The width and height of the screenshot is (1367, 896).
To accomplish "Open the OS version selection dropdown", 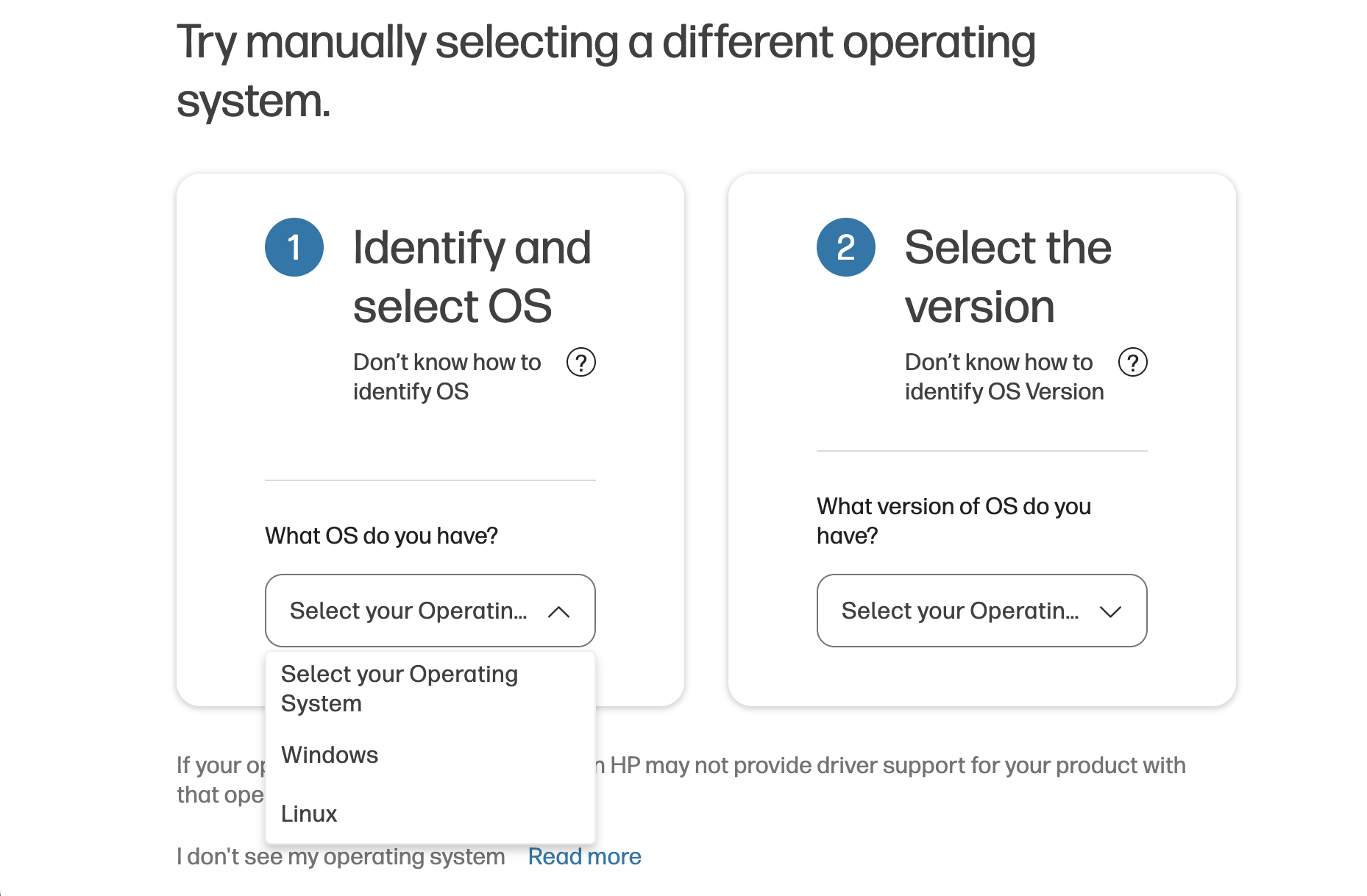I will [981, 611].
